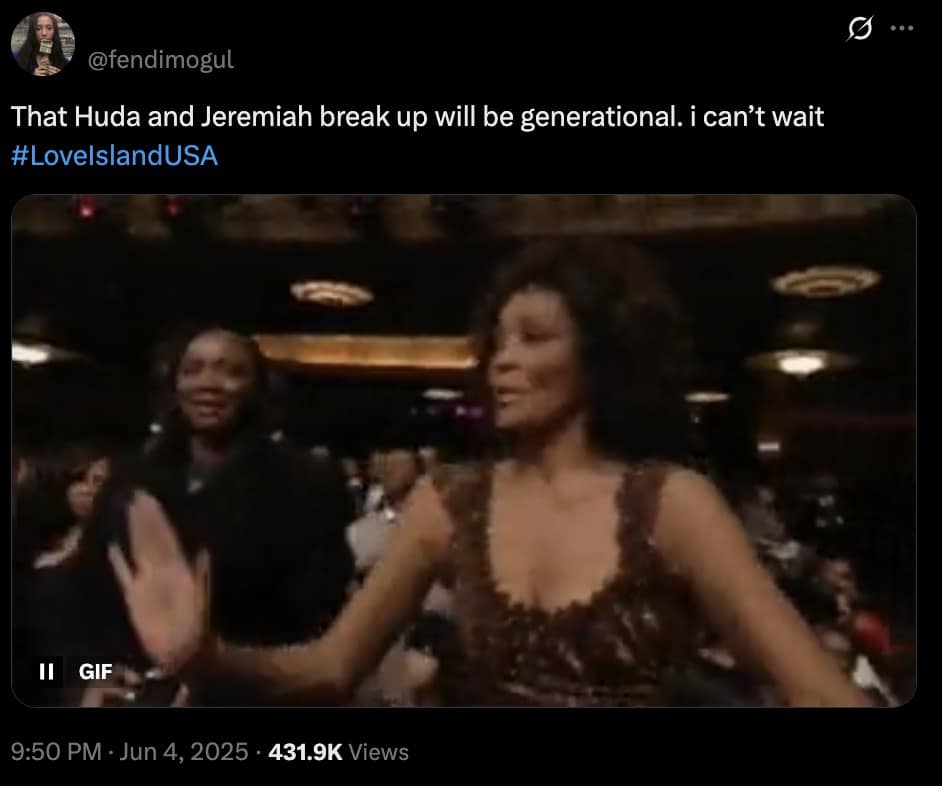The image size is (942, 786).
Task: Click the GIF badge label
Action: (96, 671)
